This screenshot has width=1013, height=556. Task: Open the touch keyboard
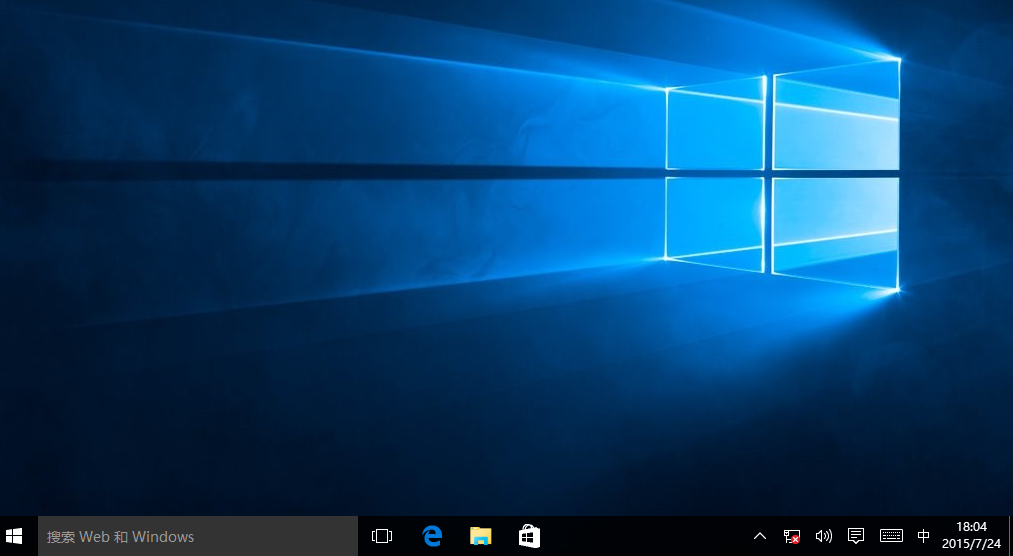point(892,536)
